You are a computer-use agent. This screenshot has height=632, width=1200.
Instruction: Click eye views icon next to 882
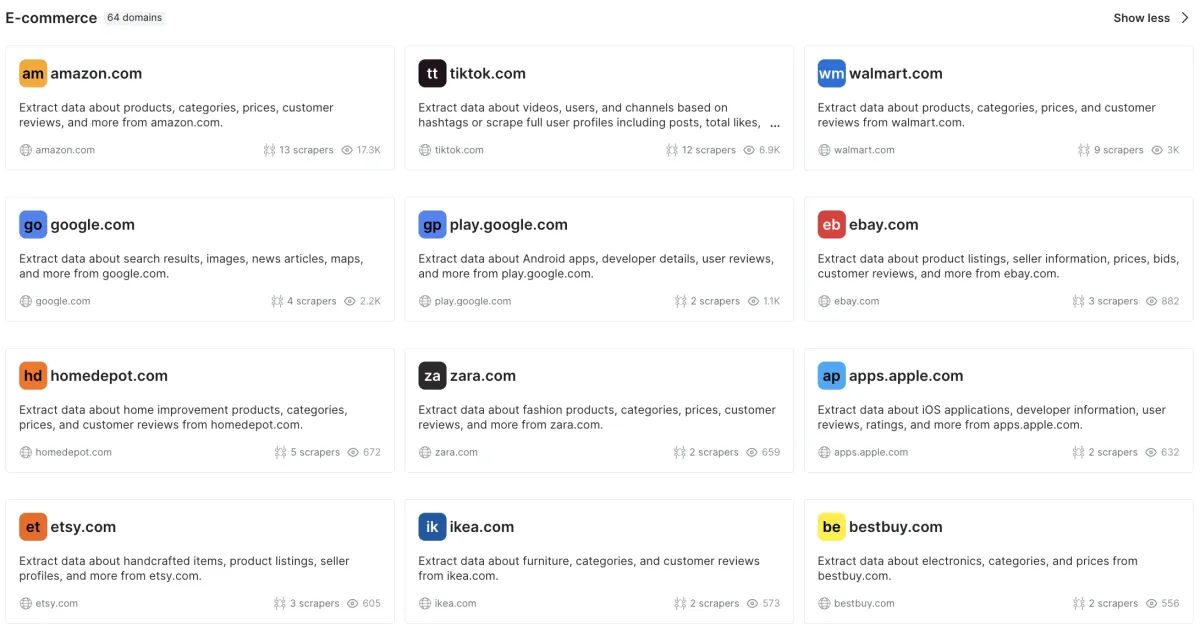(x=1151, y=301)
